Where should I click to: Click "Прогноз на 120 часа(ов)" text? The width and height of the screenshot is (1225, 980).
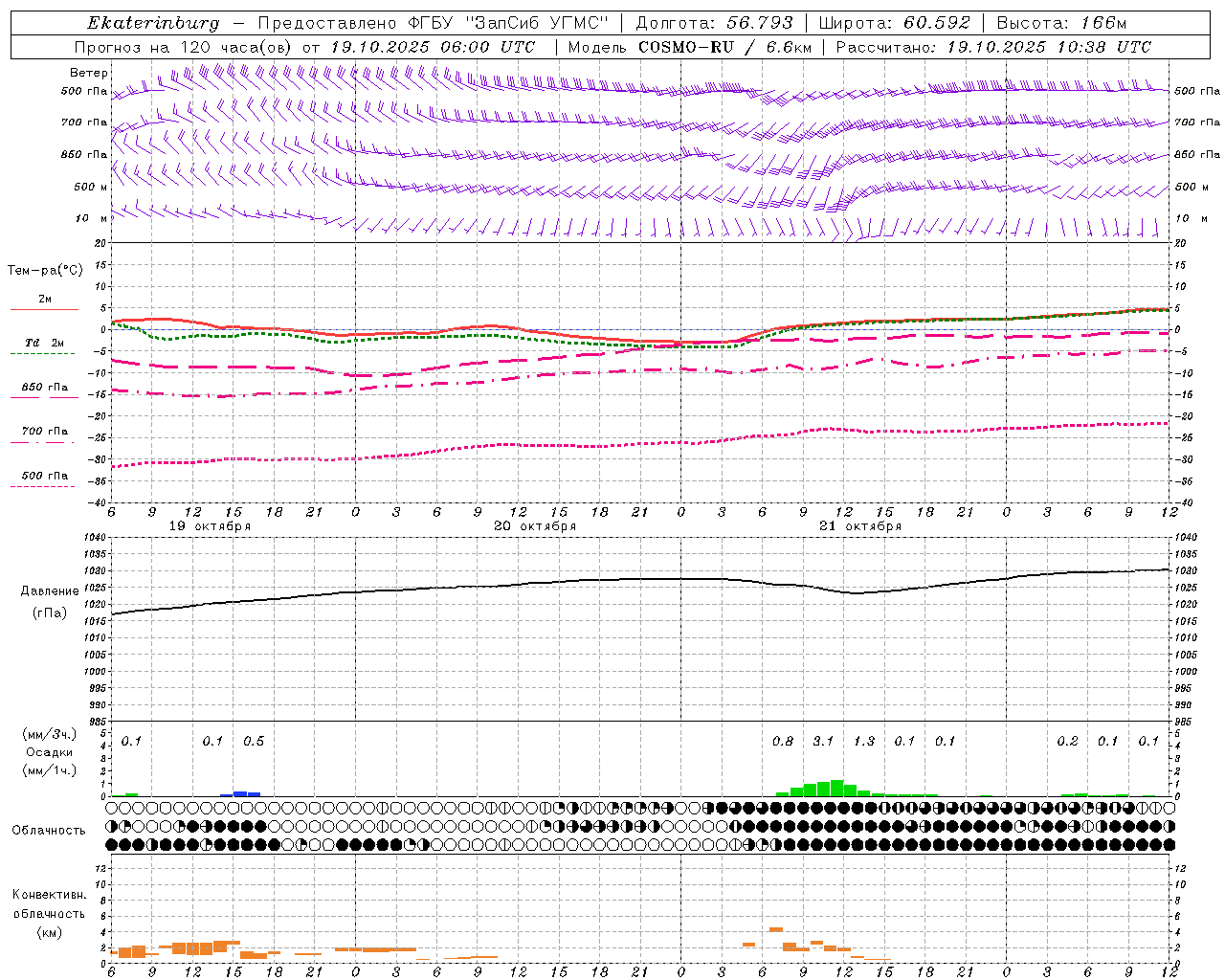point(184,47)
